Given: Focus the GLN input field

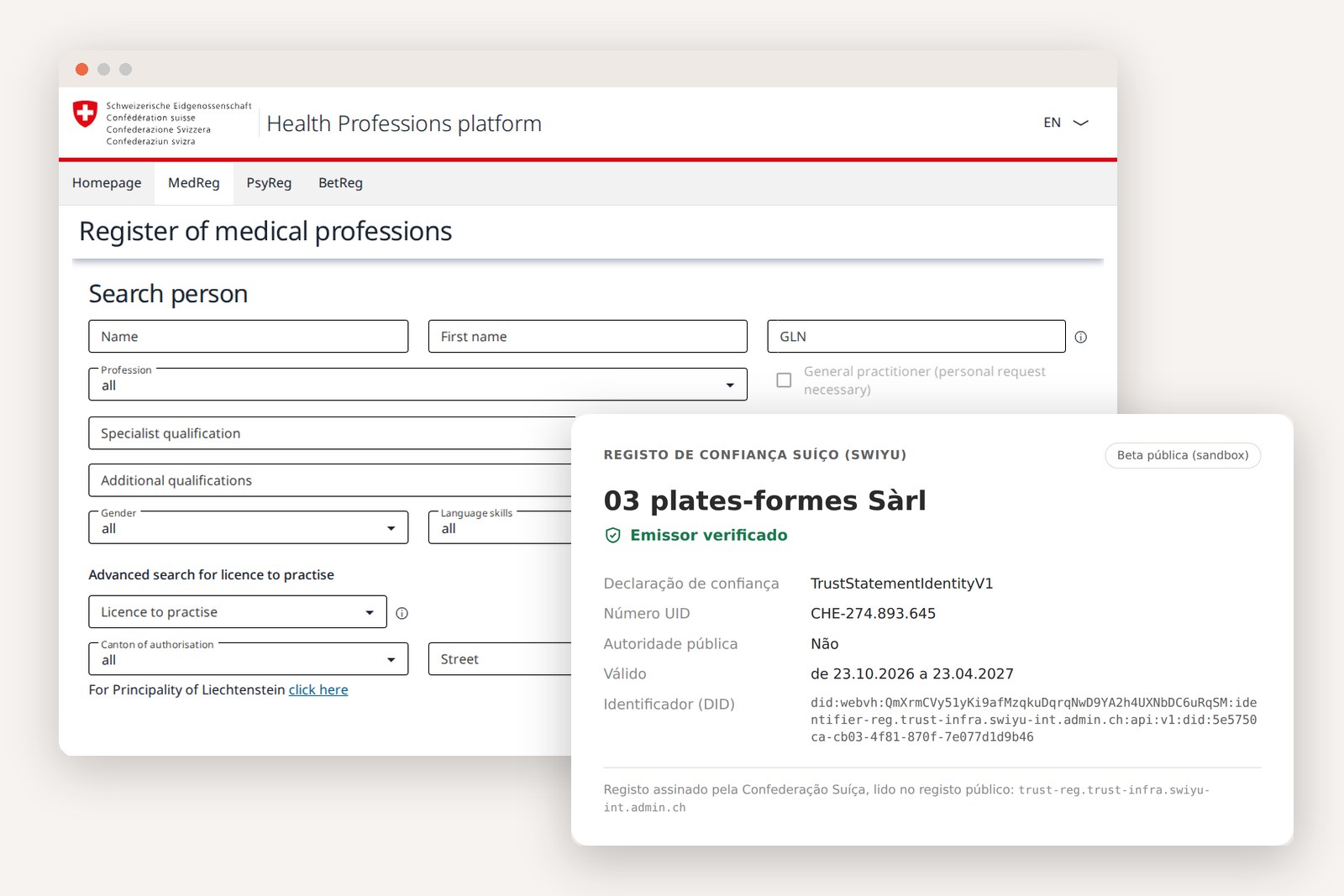Looking at the screenshot, I should (x=916, y=336).
